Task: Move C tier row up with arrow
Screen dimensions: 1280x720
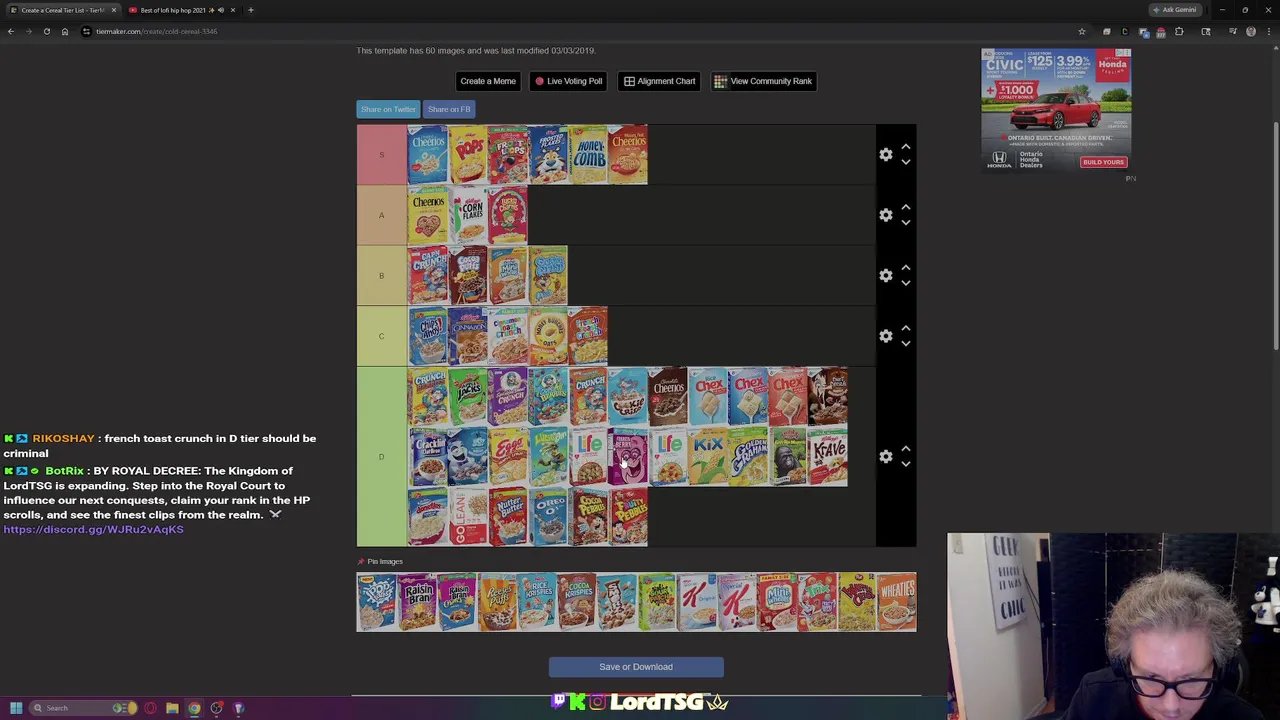Action: (906, 328)
